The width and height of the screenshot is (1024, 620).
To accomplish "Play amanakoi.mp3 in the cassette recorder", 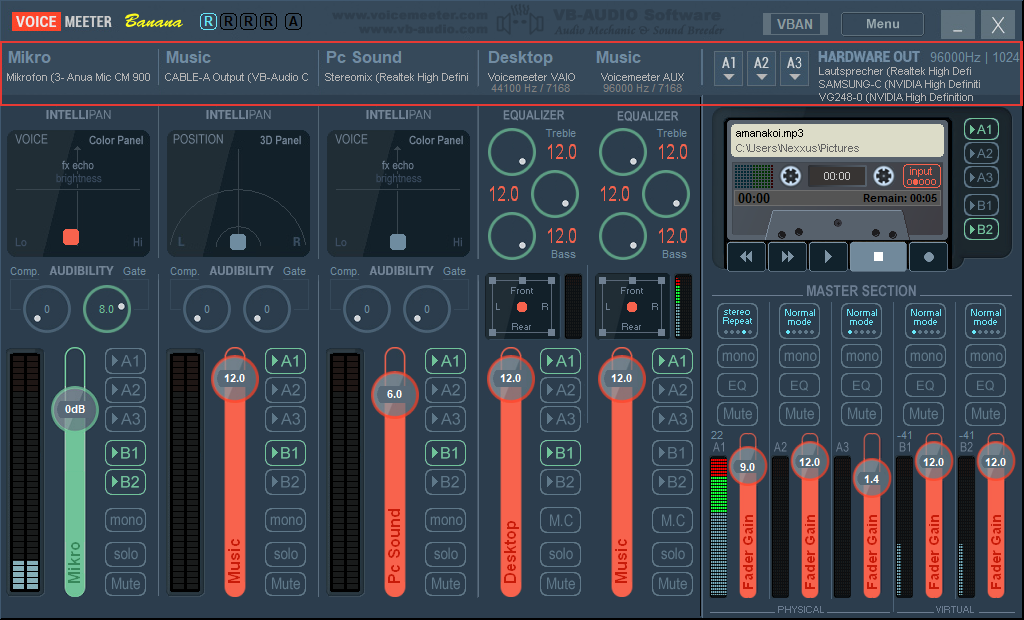I will pyautogui.click(x=828, y=257).
